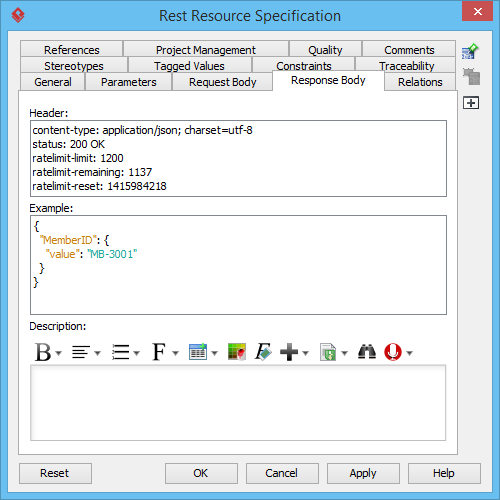Click the Cancel button
The image size is (500, 500).
click(x=282, y=473)
